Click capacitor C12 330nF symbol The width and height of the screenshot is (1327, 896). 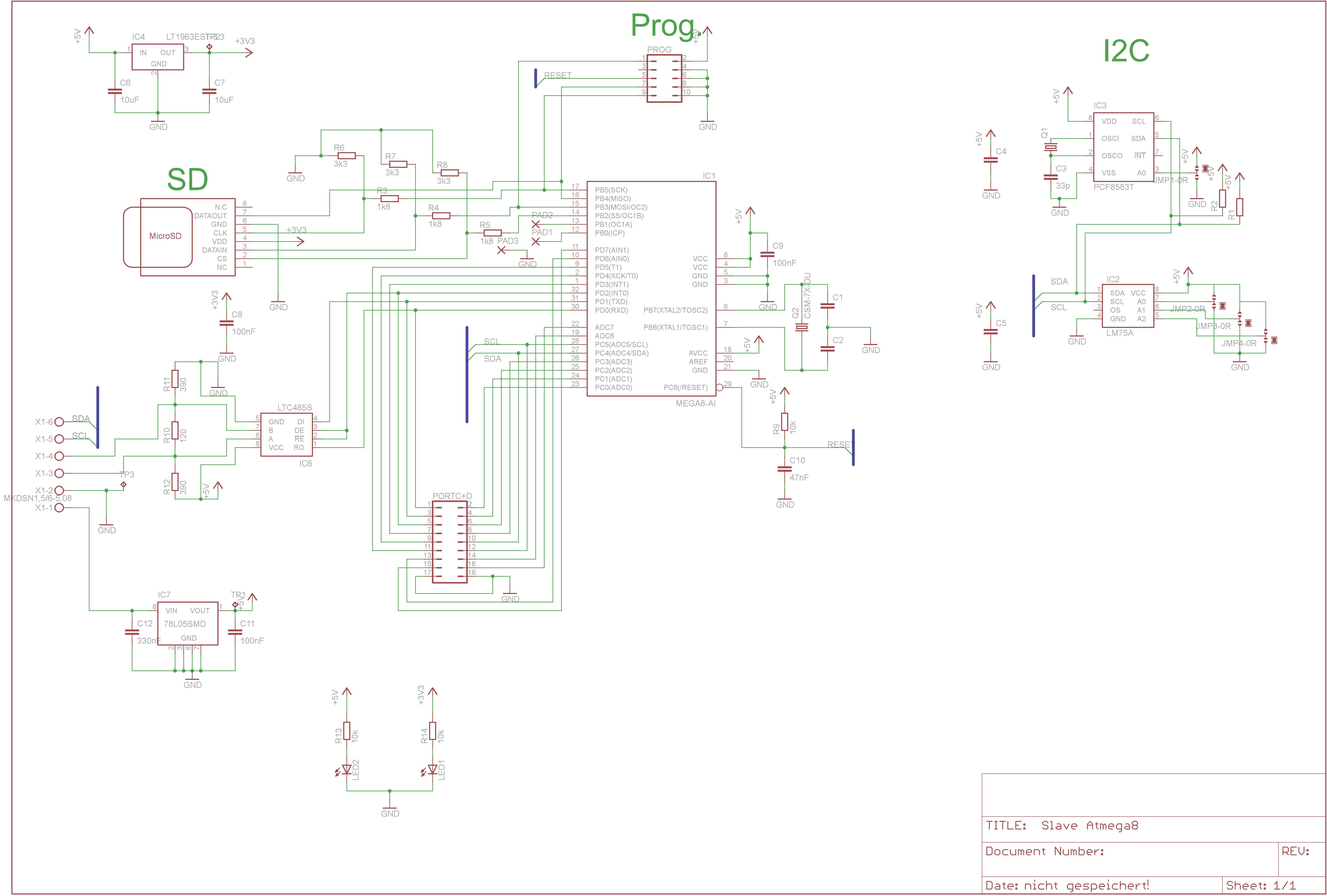click(x=132, y=632)
